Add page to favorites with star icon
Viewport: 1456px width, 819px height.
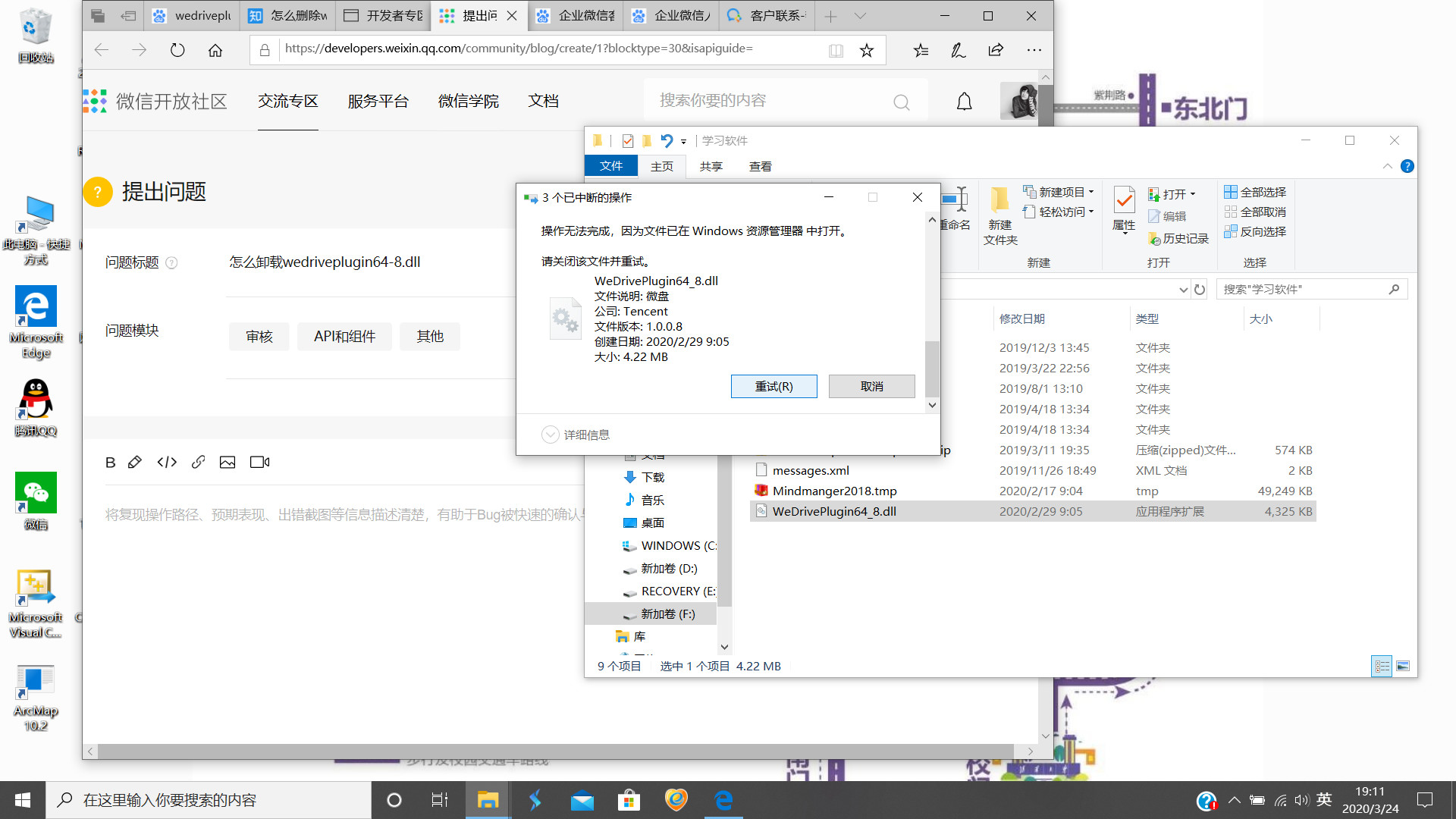(867, 50)
